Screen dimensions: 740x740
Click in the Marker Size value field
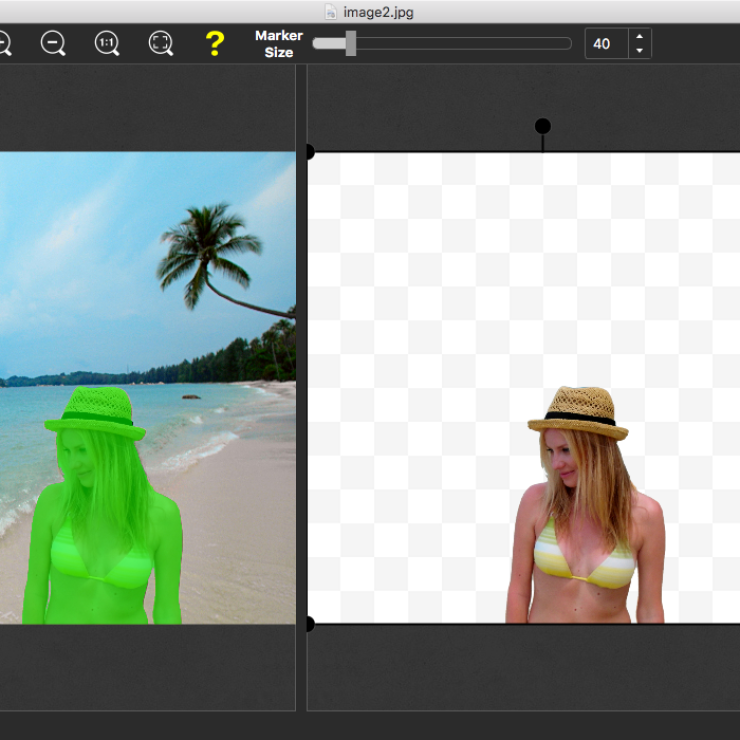[606, 44]
